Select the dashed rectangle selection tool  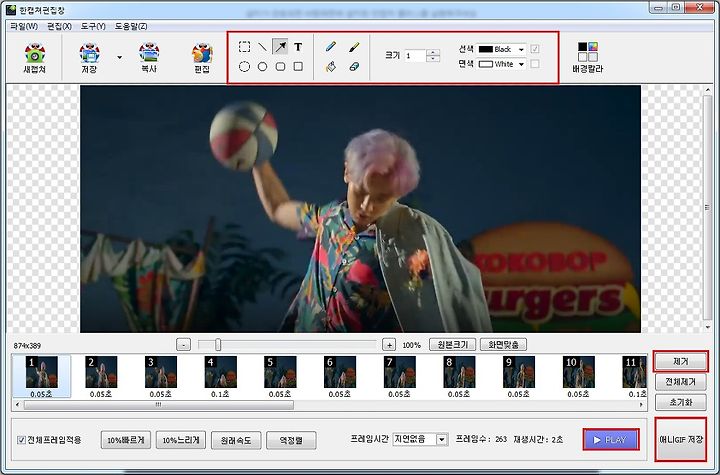click(244, 47)
